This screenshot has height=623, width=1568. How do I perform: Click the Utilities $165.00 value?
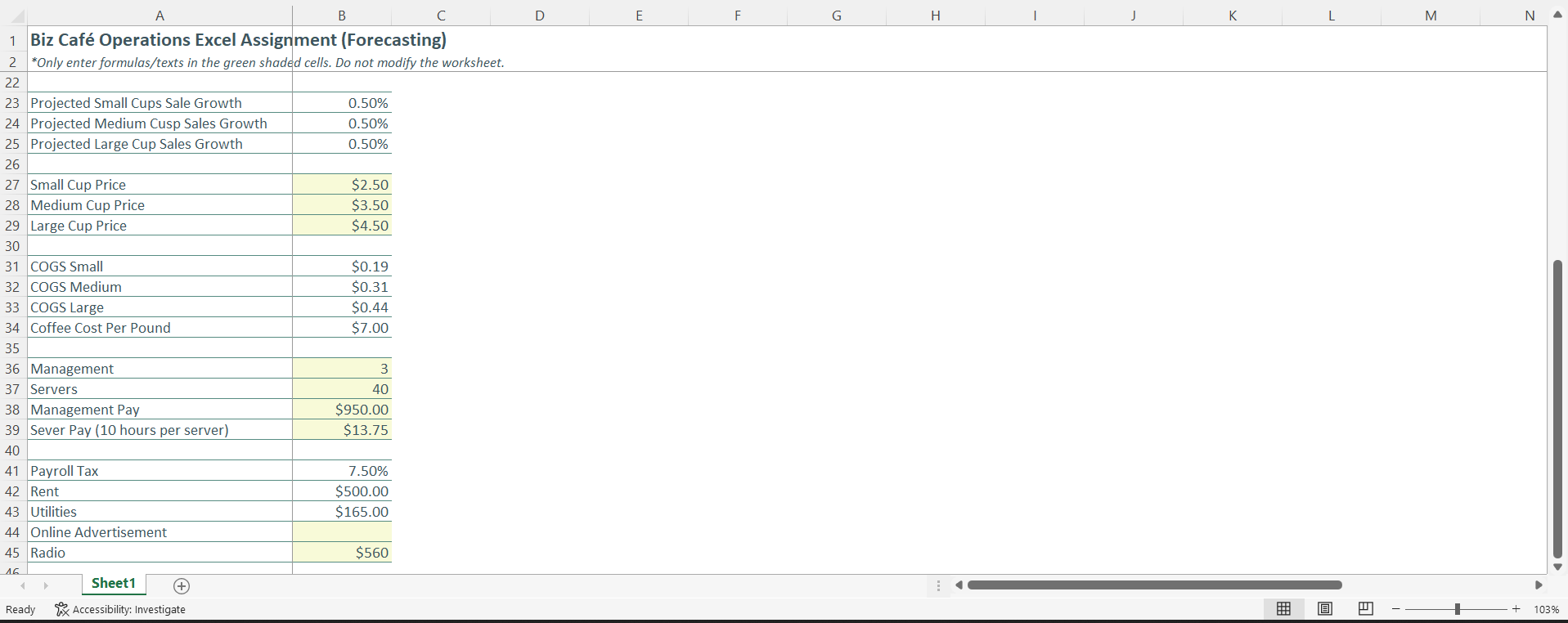click(x=342, y=512)
